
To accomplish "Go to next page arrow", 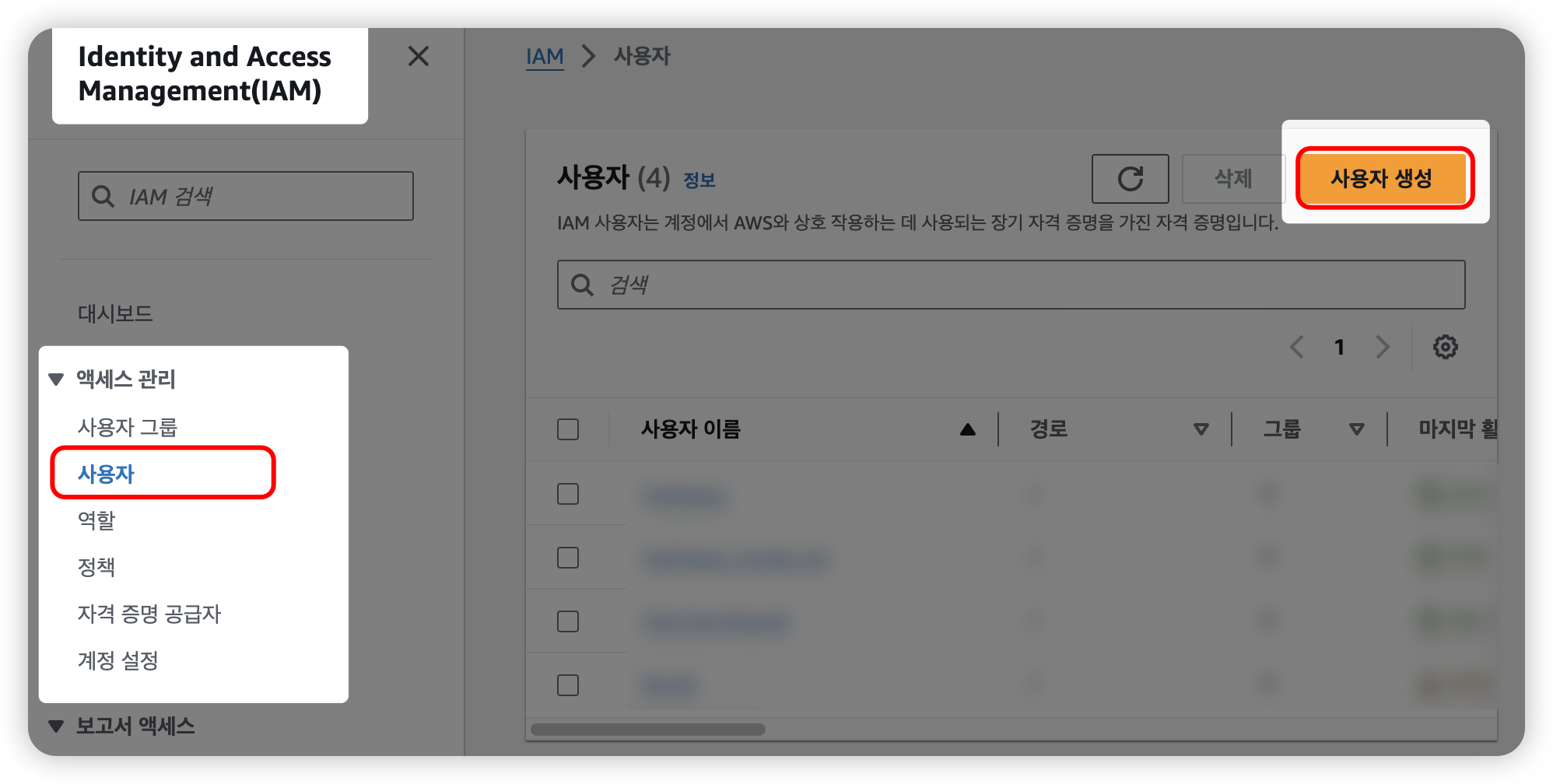I will 1382,347.
